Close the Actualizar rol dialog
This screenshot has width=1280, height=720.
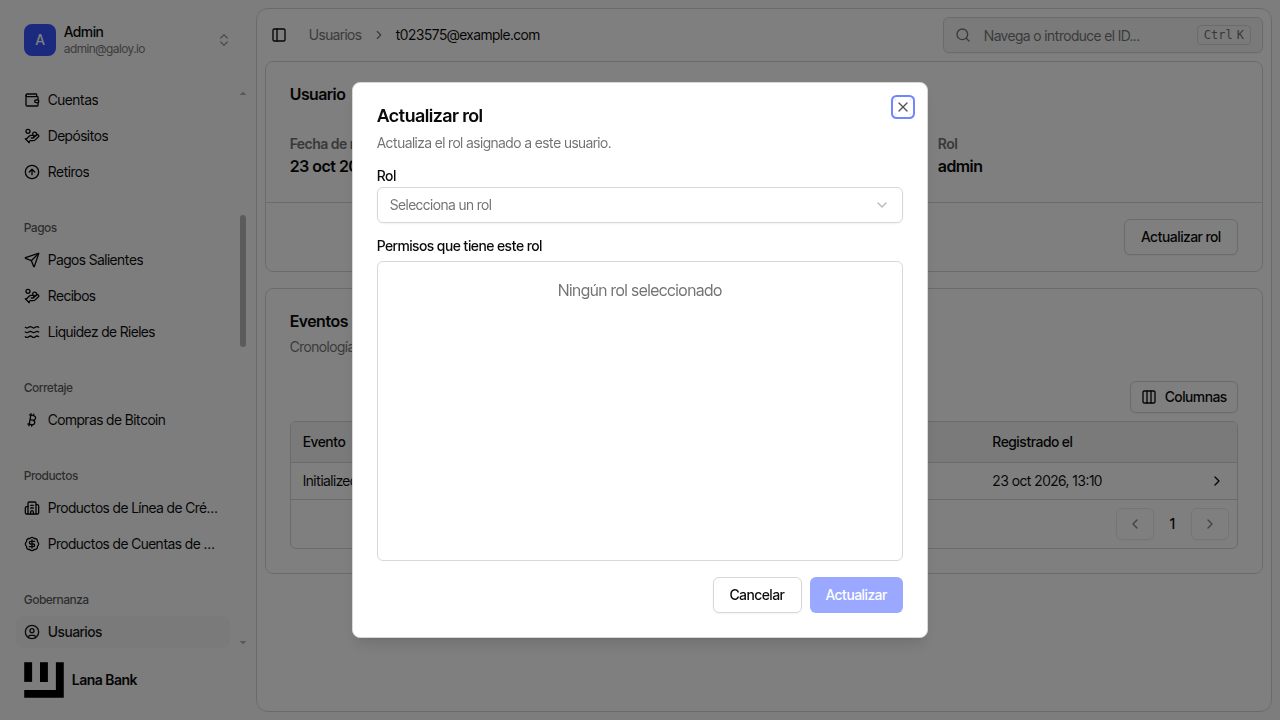[903, 107]
